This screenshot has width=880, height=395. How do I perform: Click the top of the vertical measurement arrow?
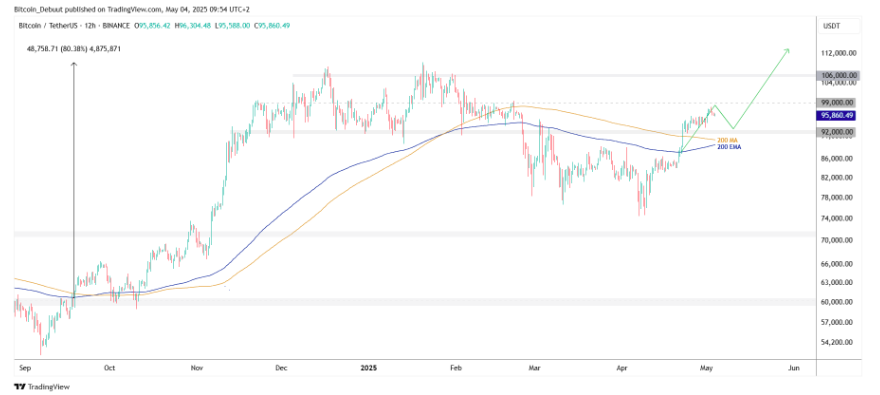click(74, 65)
